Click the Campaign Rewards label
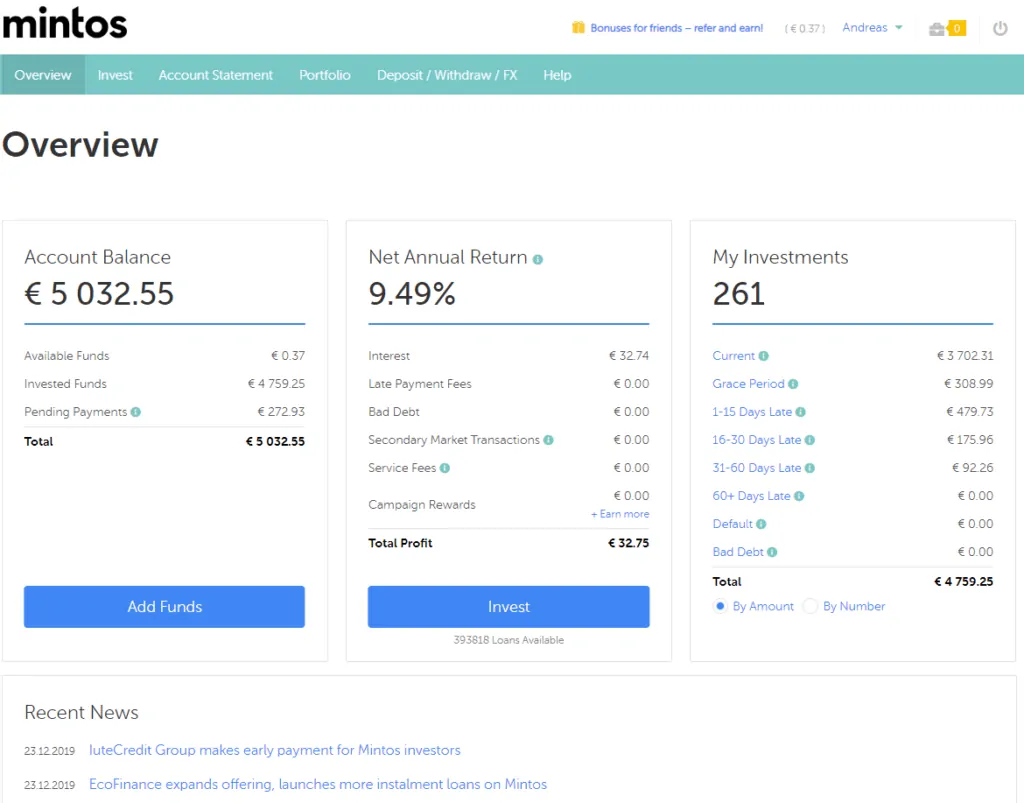The image size is (1024, 803). 422,505
